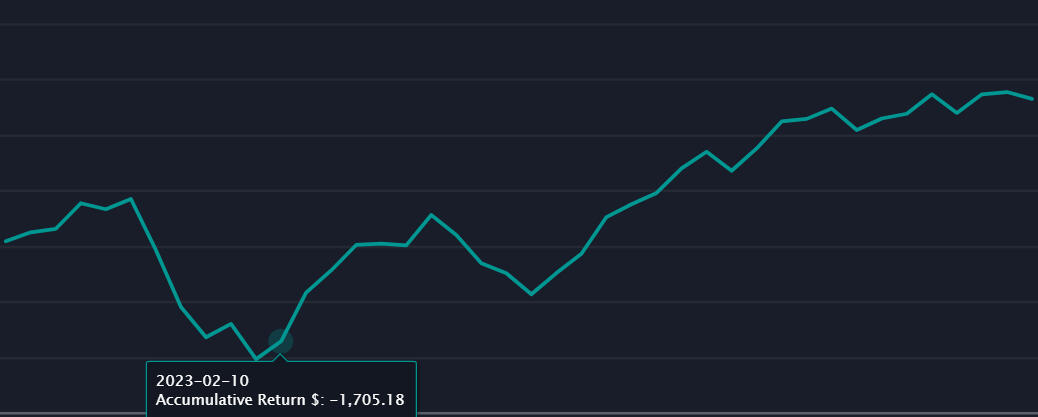Click the first small peak near chart's left
The height and width of the screenshot is (417, 1038).
pyautogui.click(x=81, y=203)
